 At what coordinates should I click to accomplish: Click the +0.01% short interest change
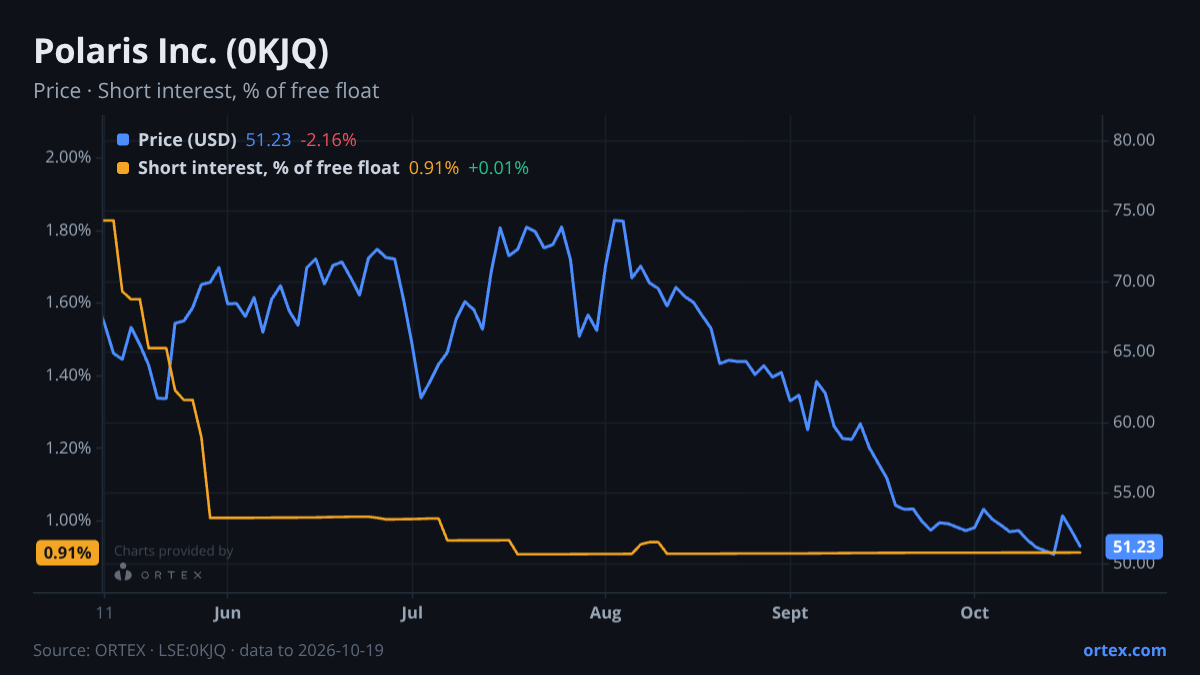[498, 168]
